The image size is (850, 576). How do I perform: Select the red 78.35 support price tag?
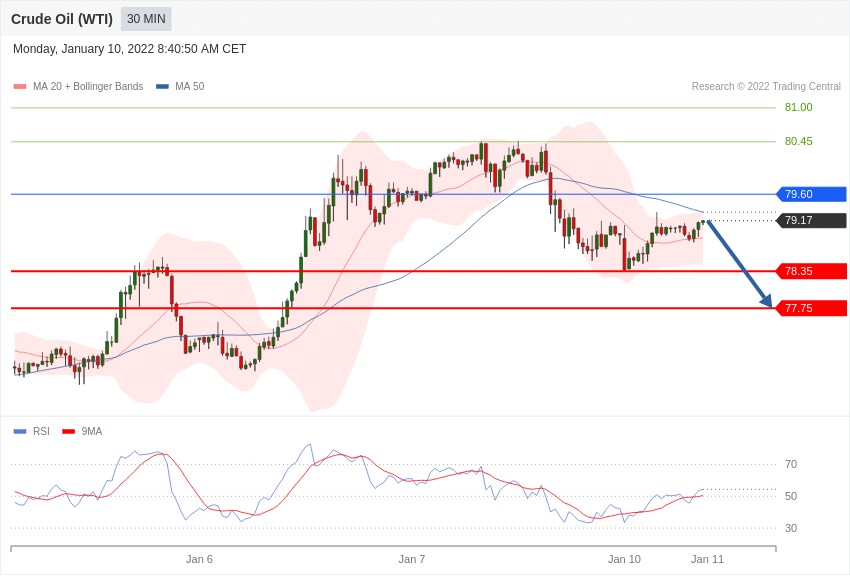coord(811,271)
